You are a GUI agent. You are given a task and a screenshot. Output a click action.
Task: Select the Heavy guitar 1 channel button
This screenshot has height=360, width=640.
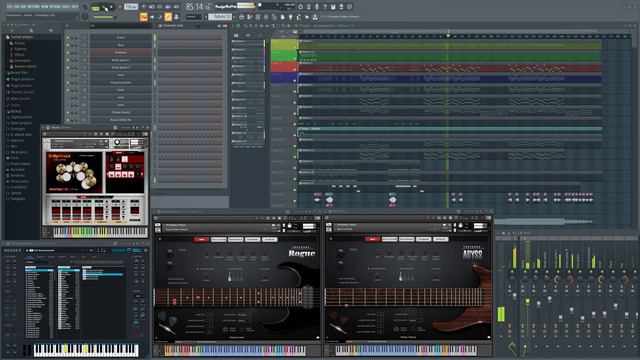(x=121, y=60)
